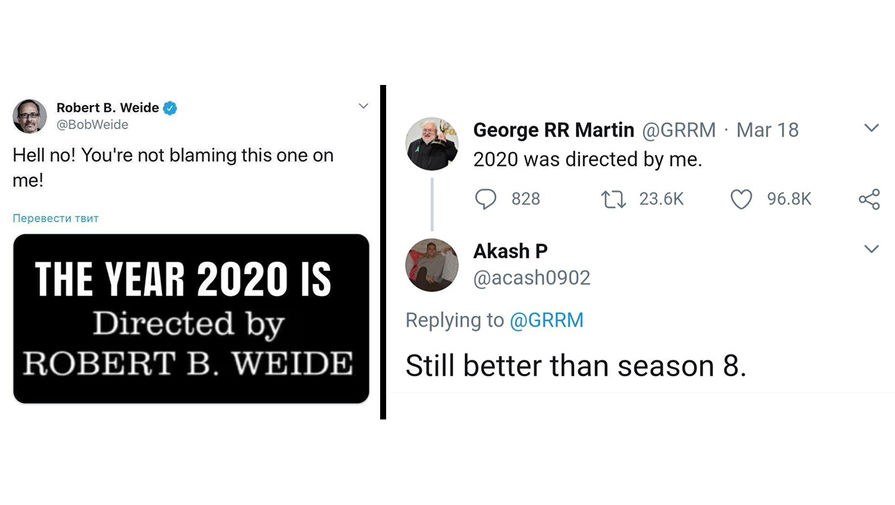The width and height of the screenshot is (895, 505).
Task: Open Robert B. Weide's profile picture
Action: [29, 116]
